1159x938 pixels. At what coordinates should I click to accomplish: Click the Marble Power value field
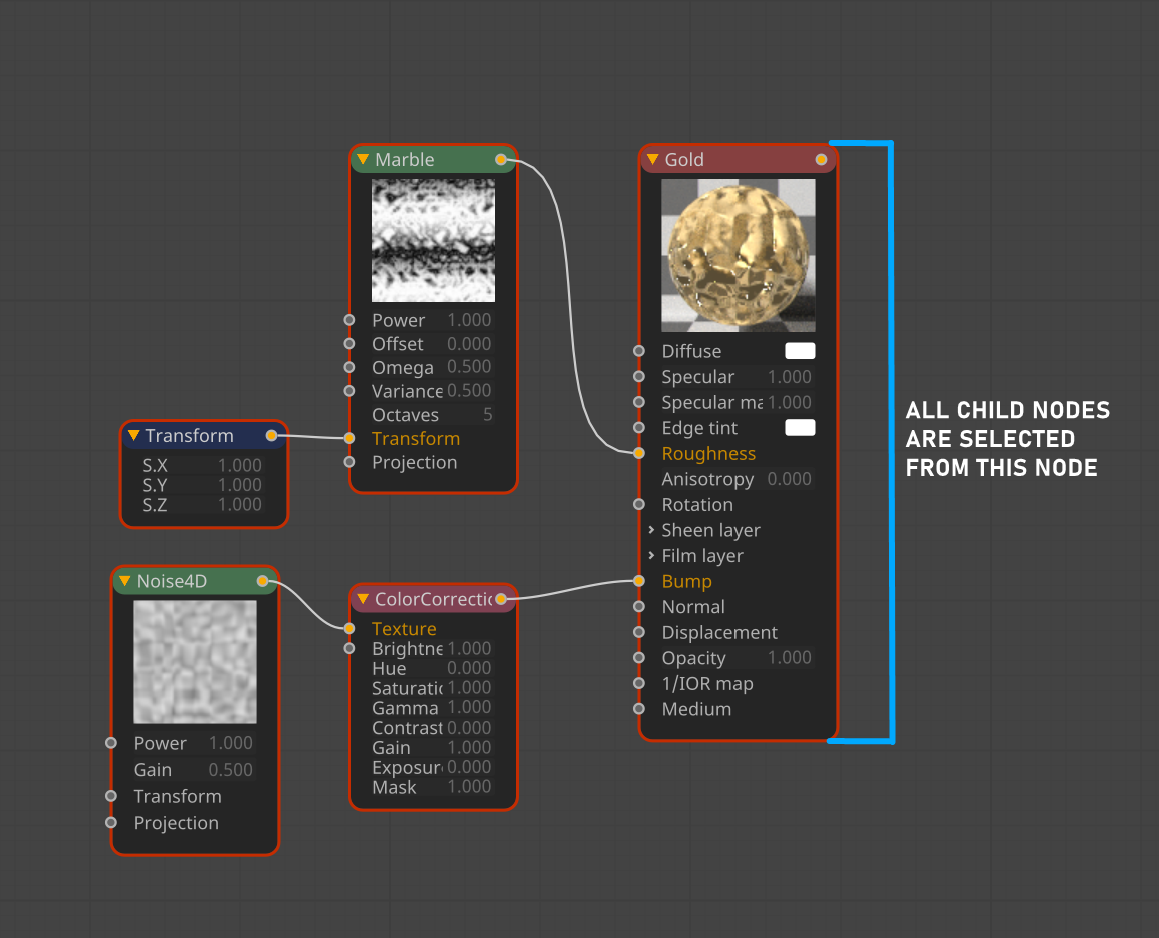coord(468,321)
